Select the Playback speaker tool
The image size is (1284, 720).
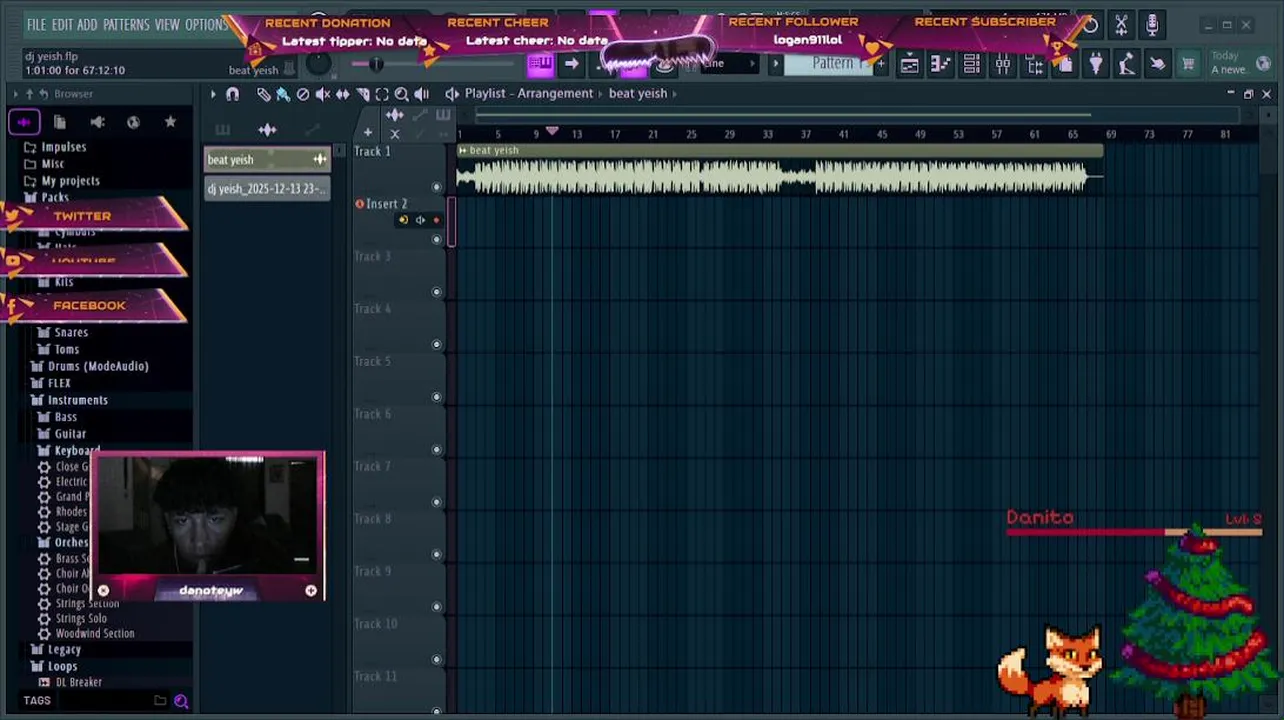point(421,94)
